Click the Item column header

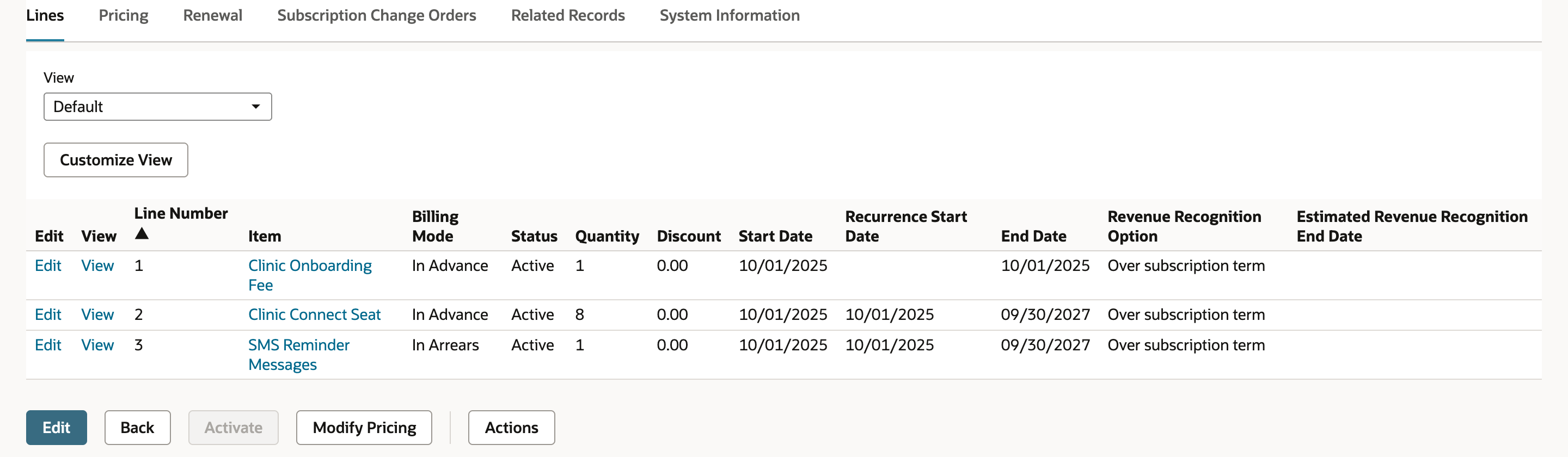[x=265, y=236]
